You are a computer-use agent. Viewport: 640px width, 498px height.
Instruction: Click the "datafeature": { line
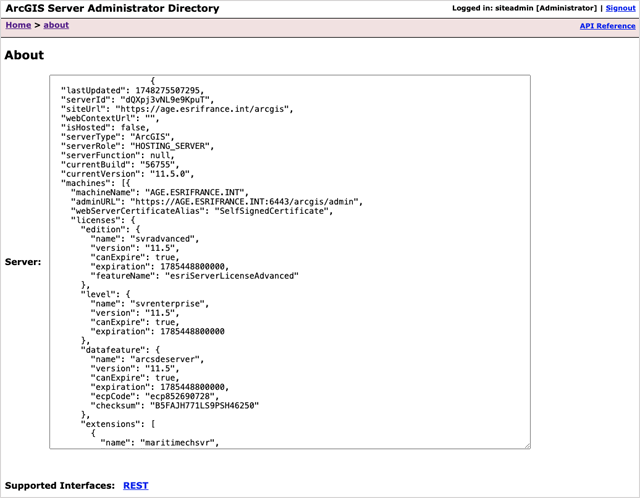120,350
